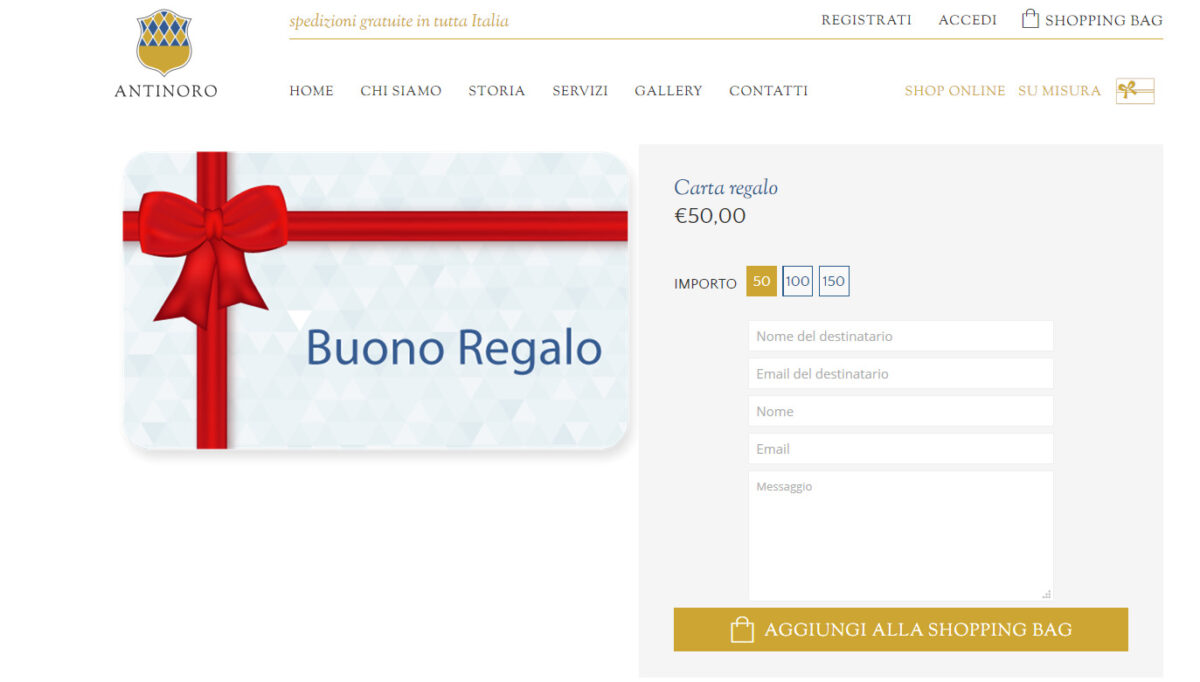Click the ACCEDI login link
The image size is (1200, 682).
pos(967,20)
